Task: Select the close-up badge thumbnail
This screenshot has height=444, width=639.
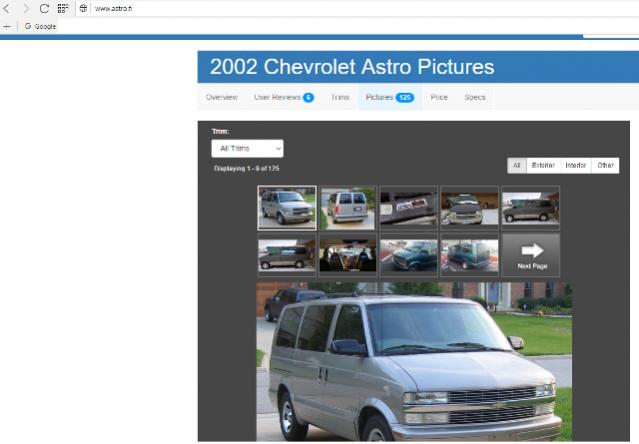Action: pos(408,208)
